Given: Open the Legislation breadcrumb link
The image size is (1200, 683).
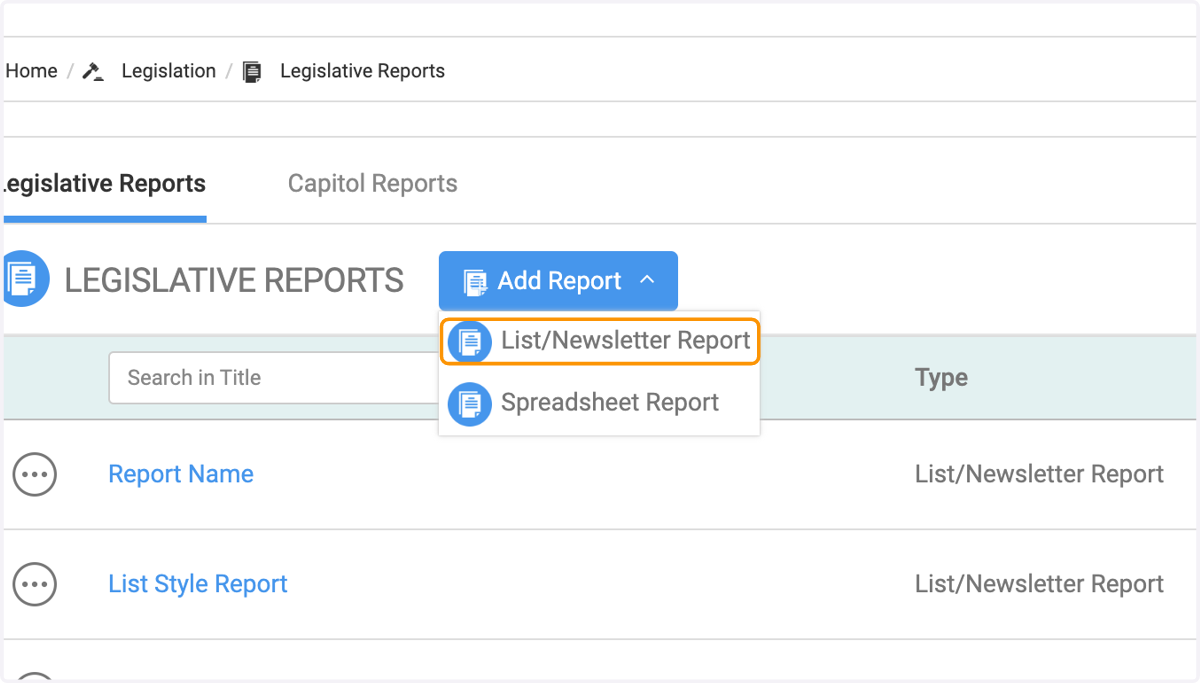Looking at the screenshot, I should pos(168,71).
